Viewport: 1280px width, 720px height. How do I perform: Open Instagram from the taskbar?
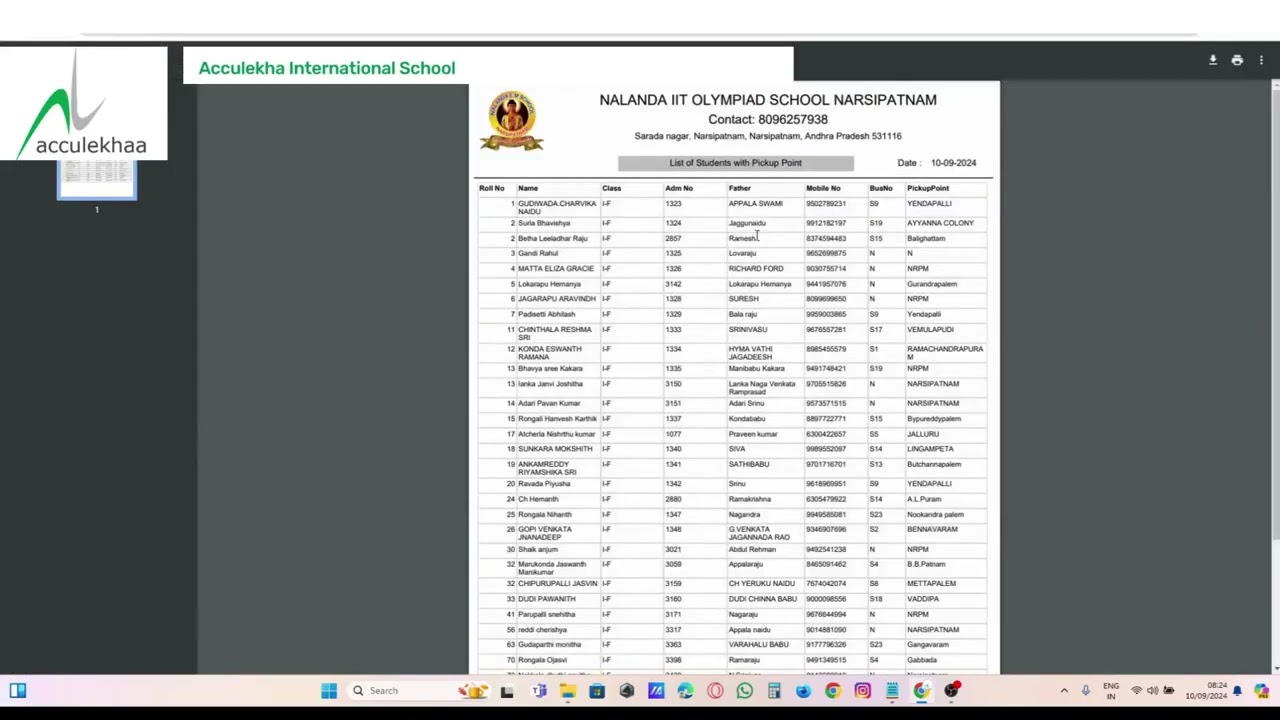tap(862, 690)
